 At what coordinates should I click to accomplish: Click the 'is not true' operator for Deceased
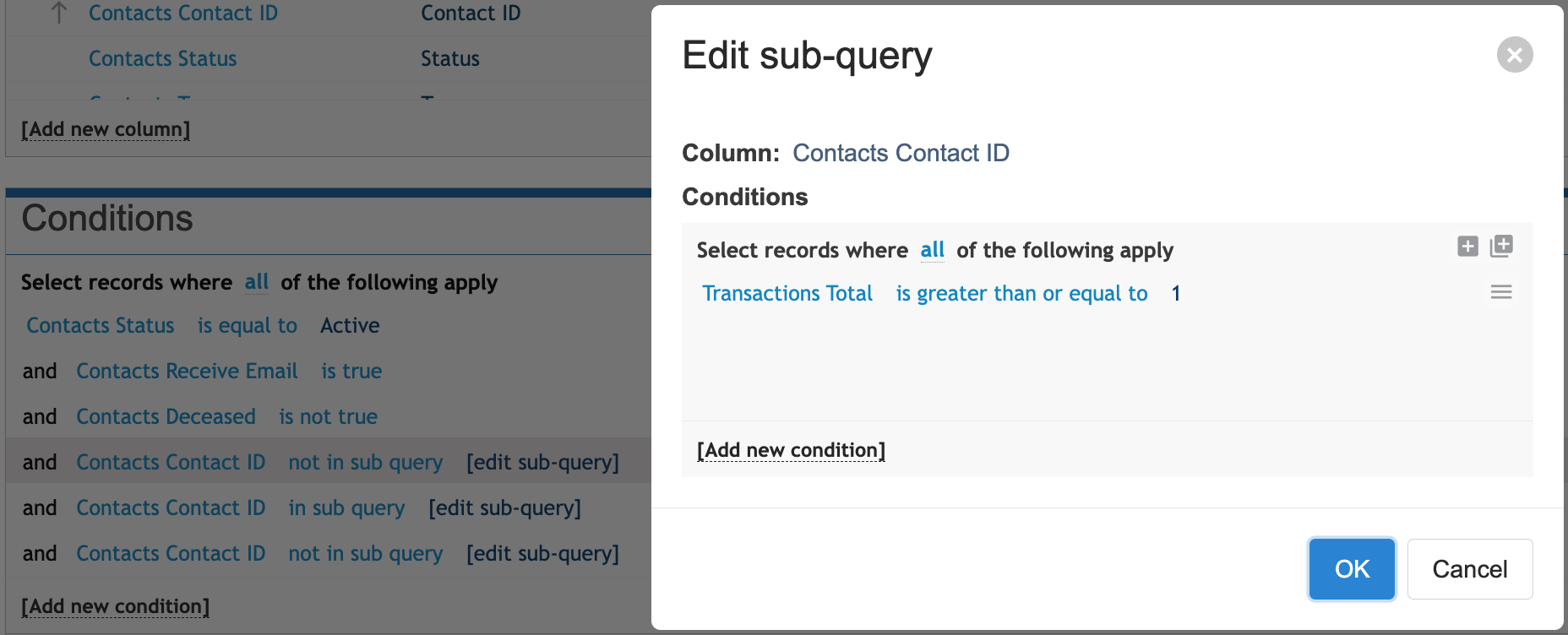tap(328, 416)
